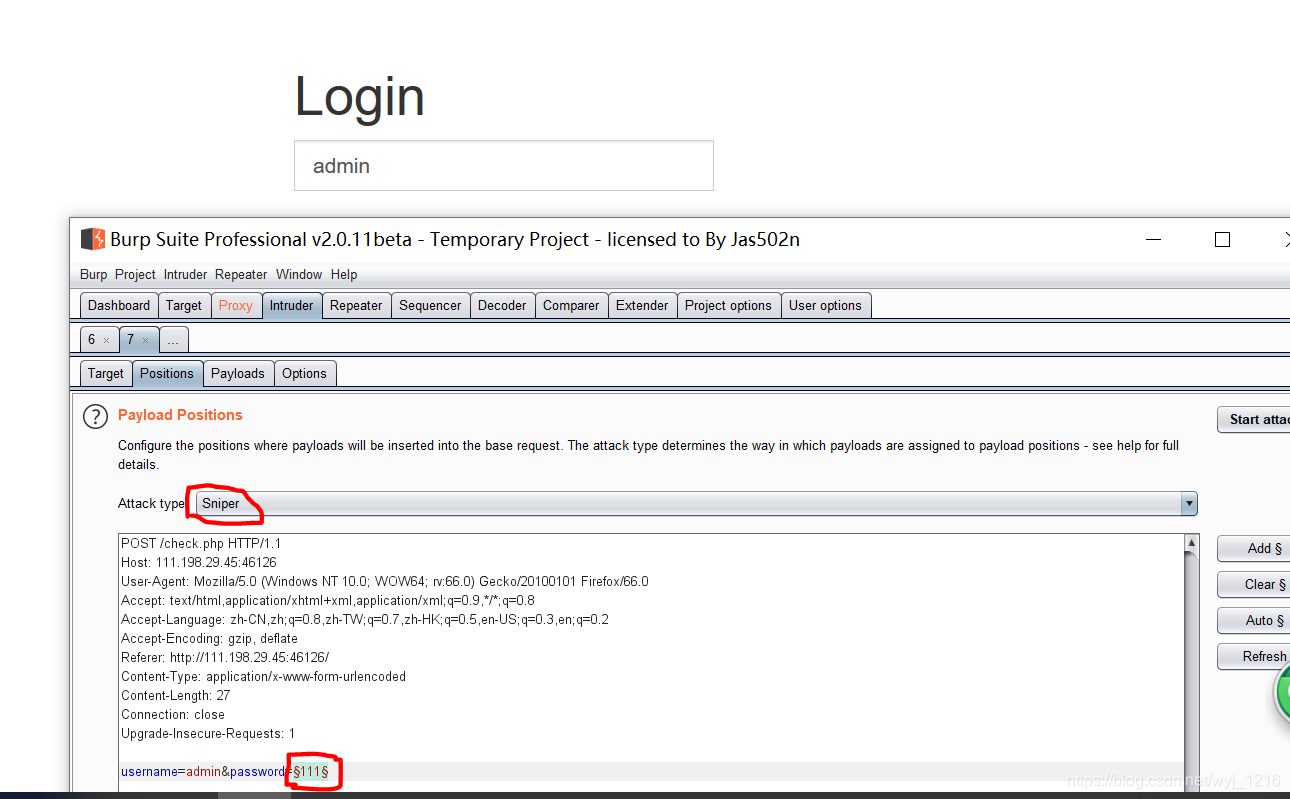Switch to the Proxy tab

236,305
